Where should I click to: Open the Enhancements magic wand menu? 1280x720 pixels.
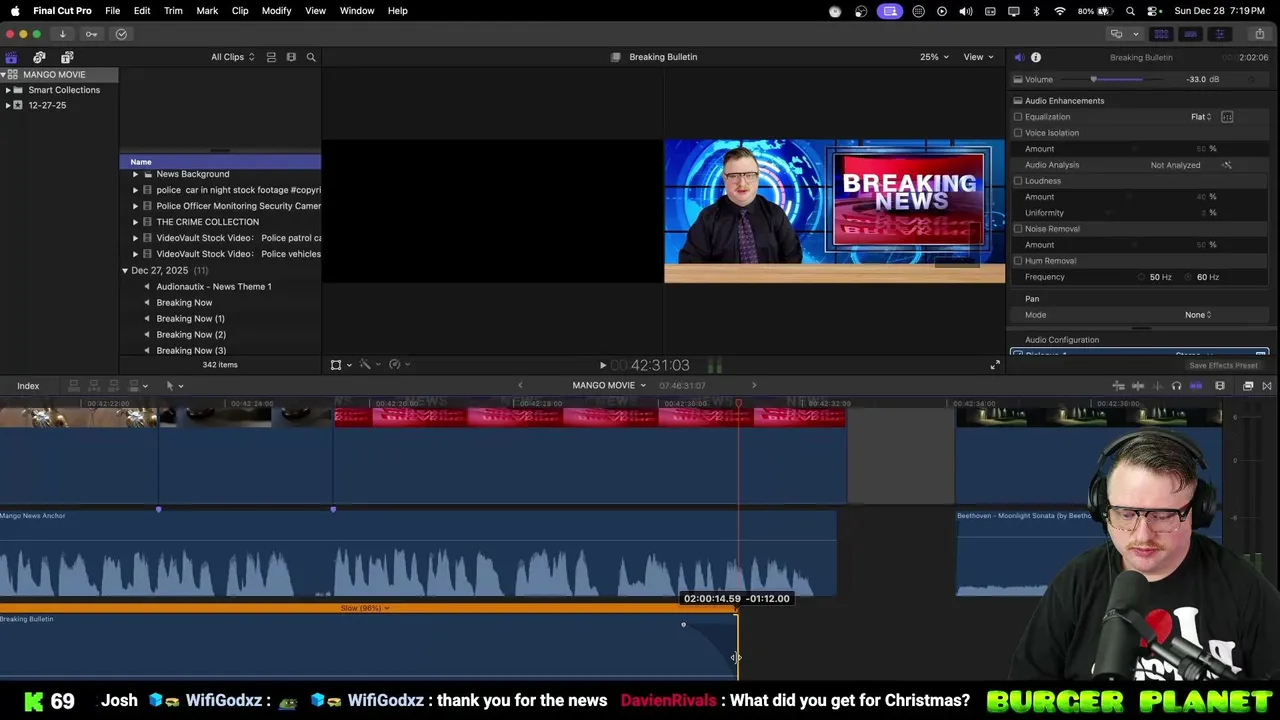click(x=369, y=365)
